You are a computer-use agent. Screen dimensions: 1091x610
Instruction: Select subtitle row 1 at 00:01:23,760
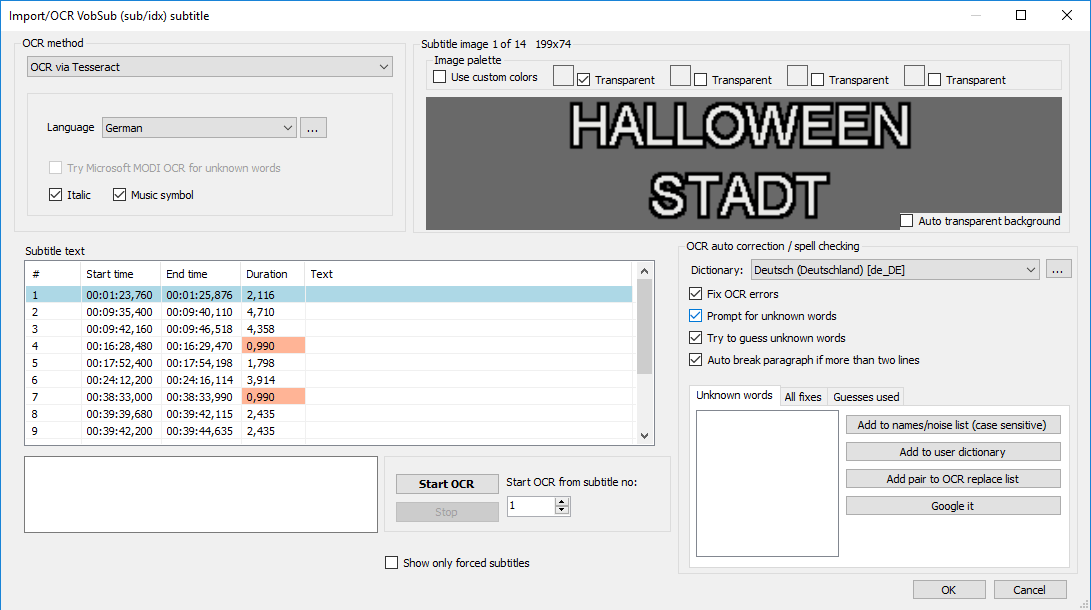click(328, 295)
